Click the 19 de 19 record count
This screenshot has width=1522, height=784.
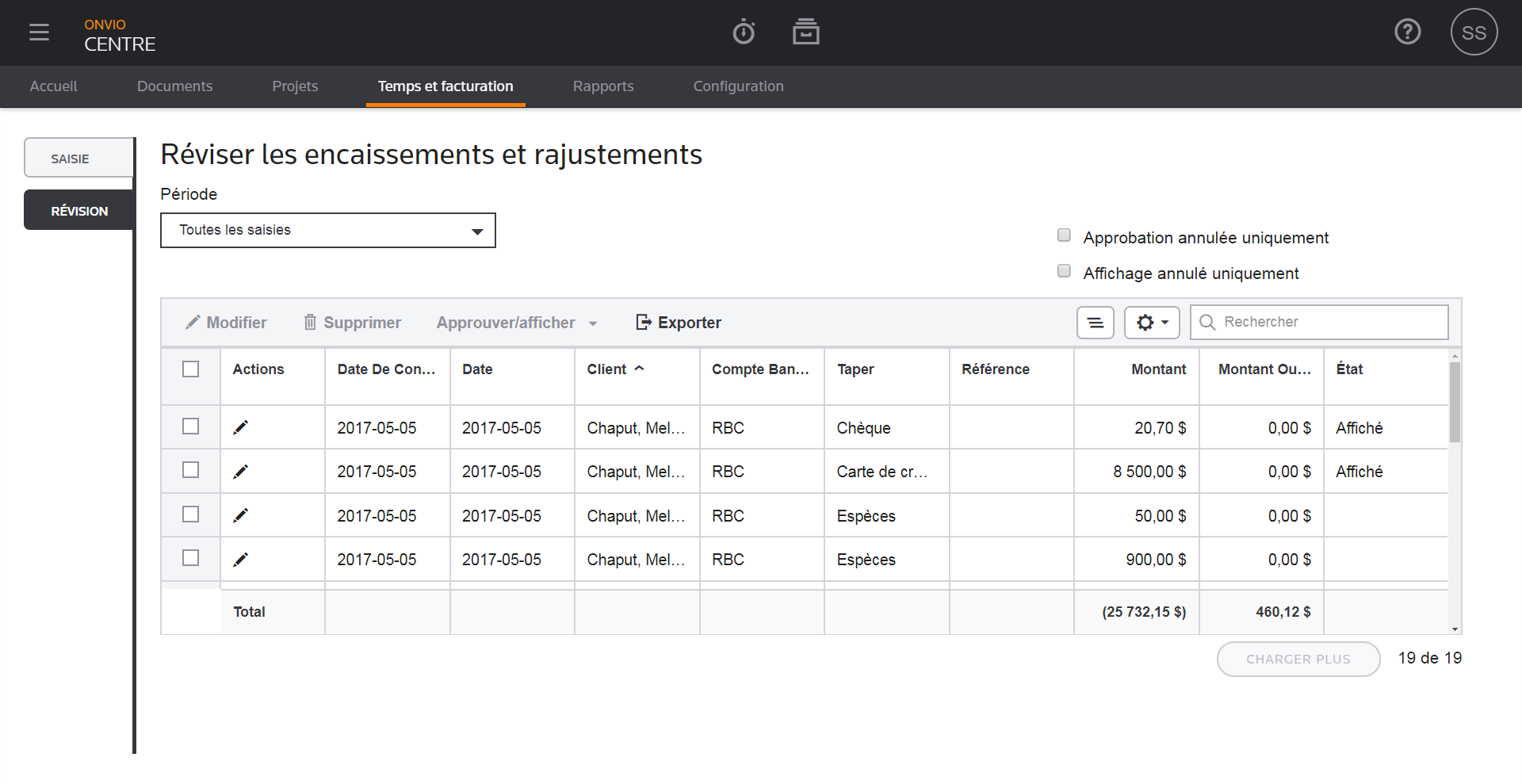[x=1430, y=658]
